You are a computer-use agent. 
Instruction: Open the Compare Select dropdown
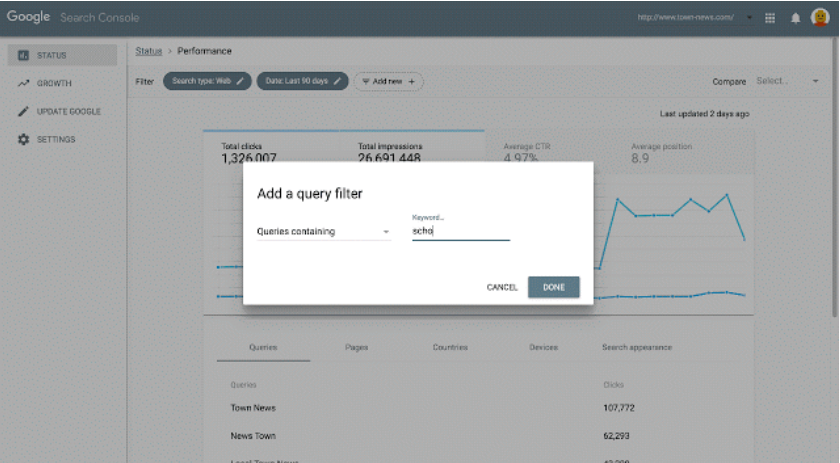[x=788, y=81]
